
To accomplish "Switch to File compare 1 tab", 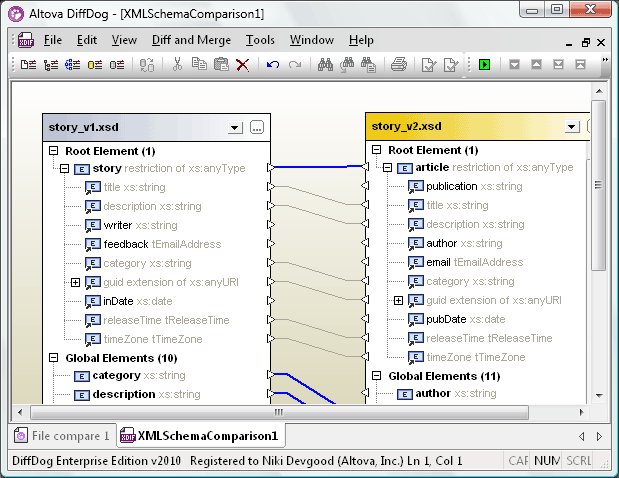I will 63,436.
